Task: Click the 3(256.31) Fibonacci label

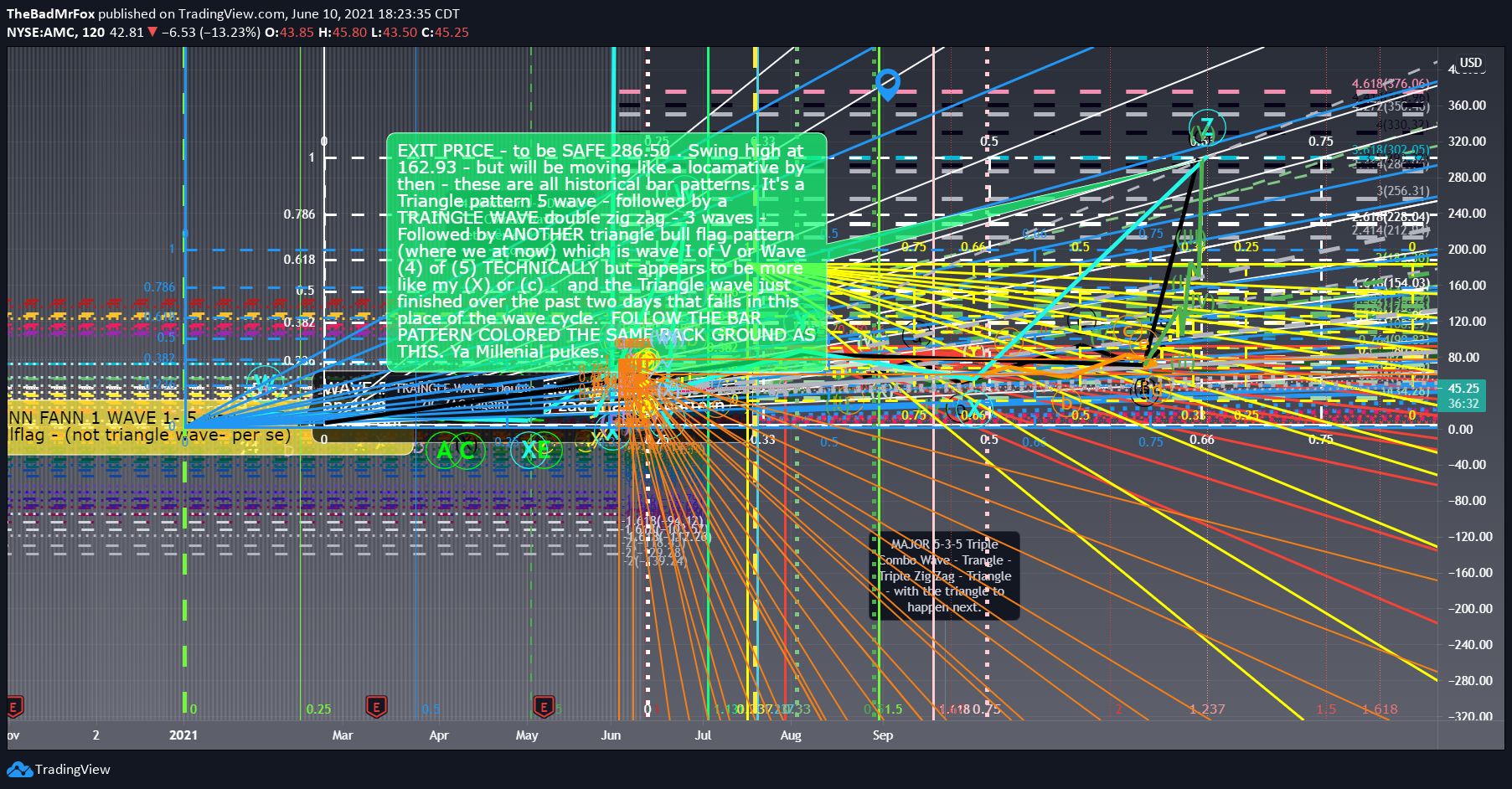Action: 1403,190
